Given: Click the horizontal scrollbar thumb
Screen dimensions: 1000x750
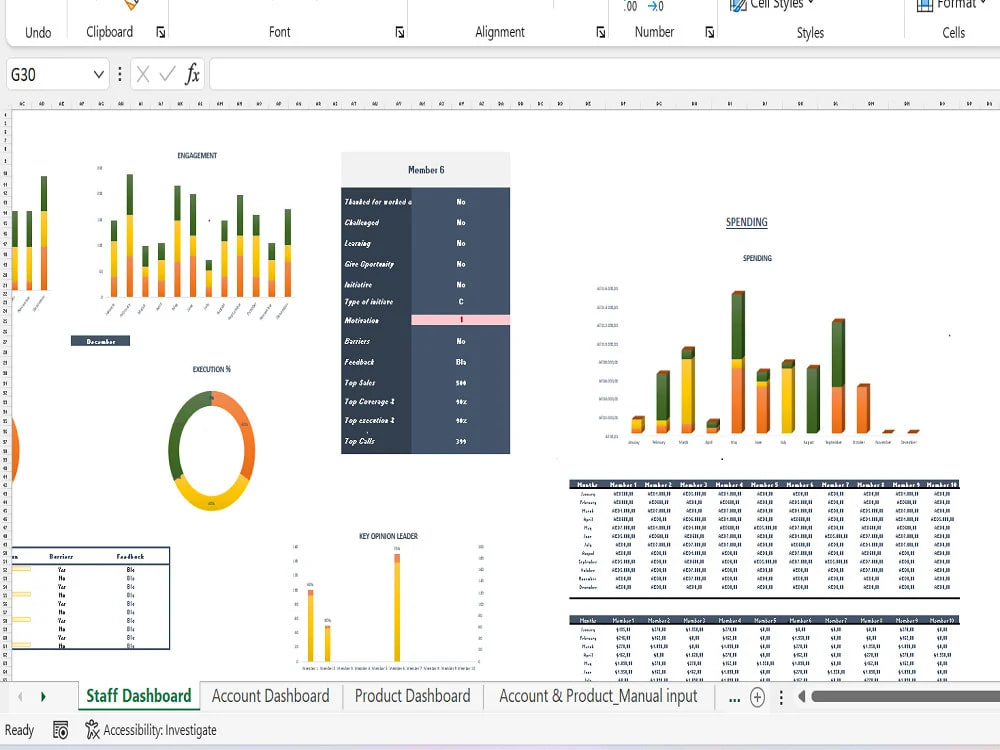Looking at the screenshot, I should click(x=906, y=696).
